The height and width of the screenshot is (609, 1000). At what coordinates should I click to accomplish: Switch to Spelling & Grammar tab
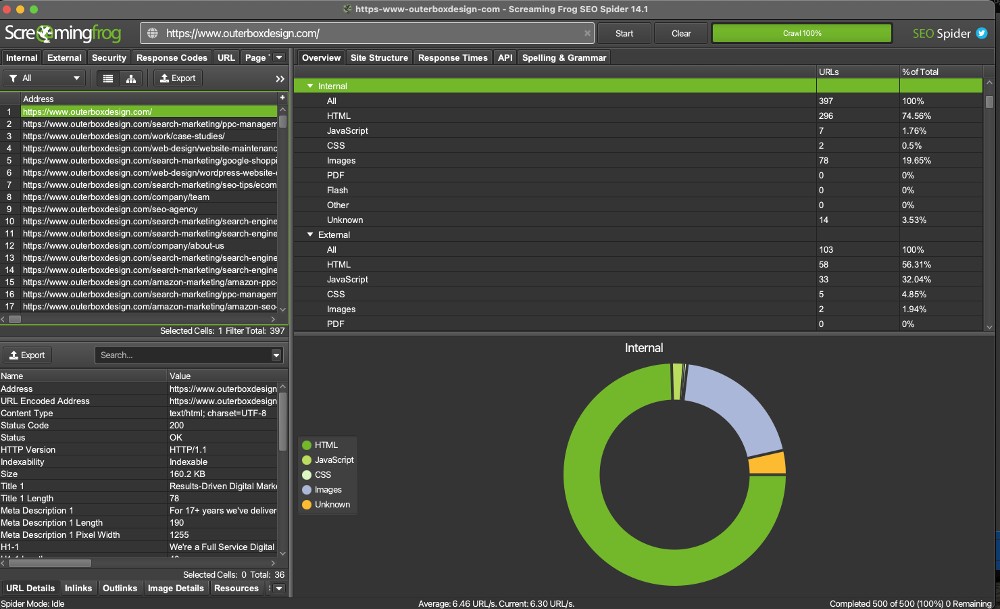click(x=564, y=57)
